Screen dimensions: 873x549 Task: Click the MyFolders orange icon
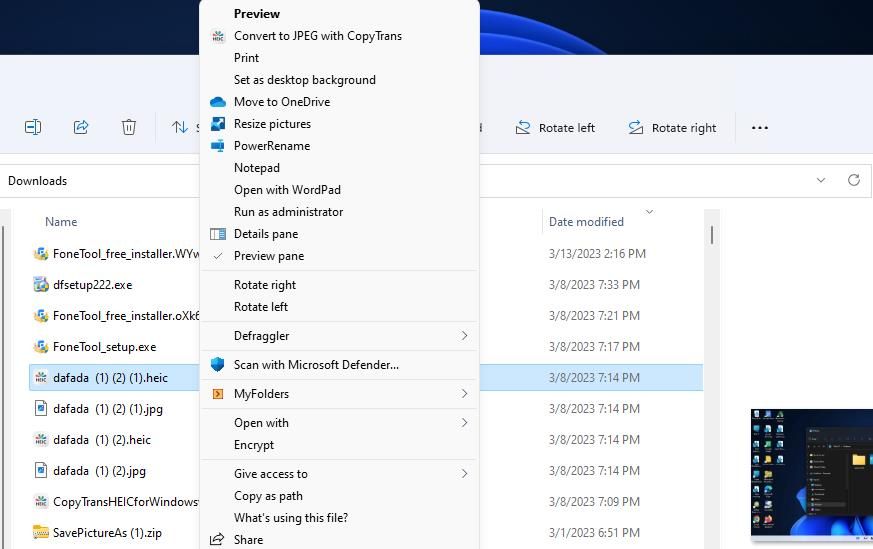(x=218, y=394)
